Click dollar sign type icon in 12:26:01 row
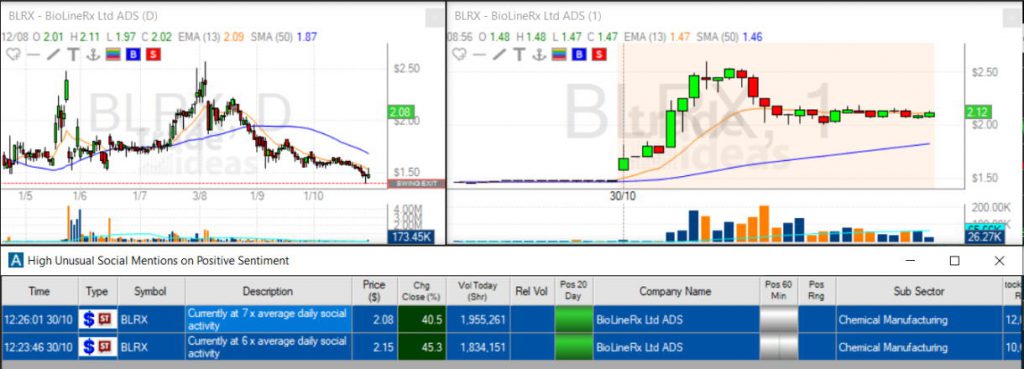 coord(89,319)
